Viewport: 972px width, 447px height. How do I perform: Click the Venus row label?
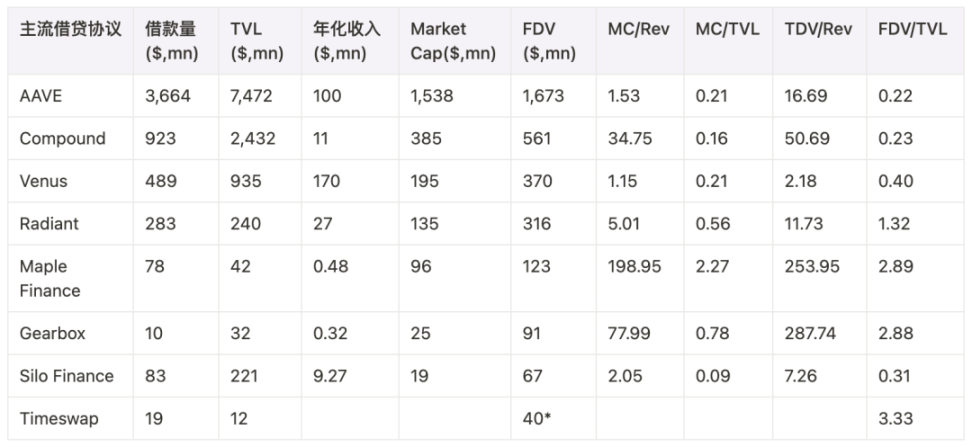coord(43,181)
